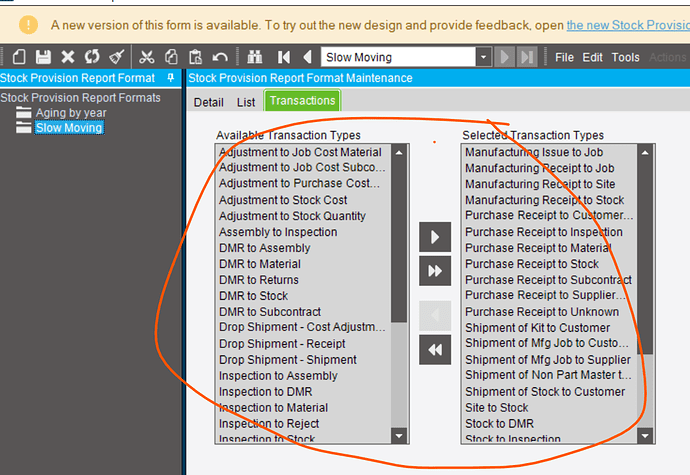The width and height of the screenshot is (690, 475).
Task: Click the Refresh arrows toolbar icon
Action: [x=92, y=57]
